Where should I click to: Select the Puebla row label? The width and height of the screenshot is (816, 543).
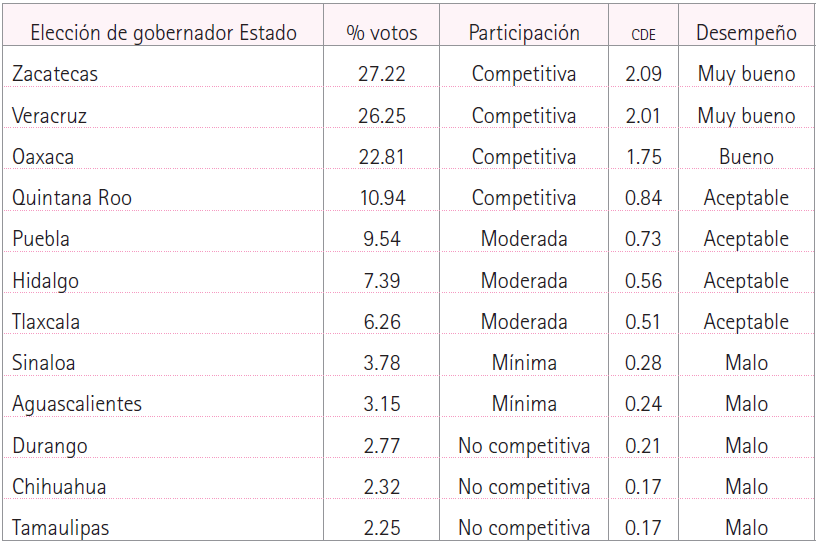(41, 239)
